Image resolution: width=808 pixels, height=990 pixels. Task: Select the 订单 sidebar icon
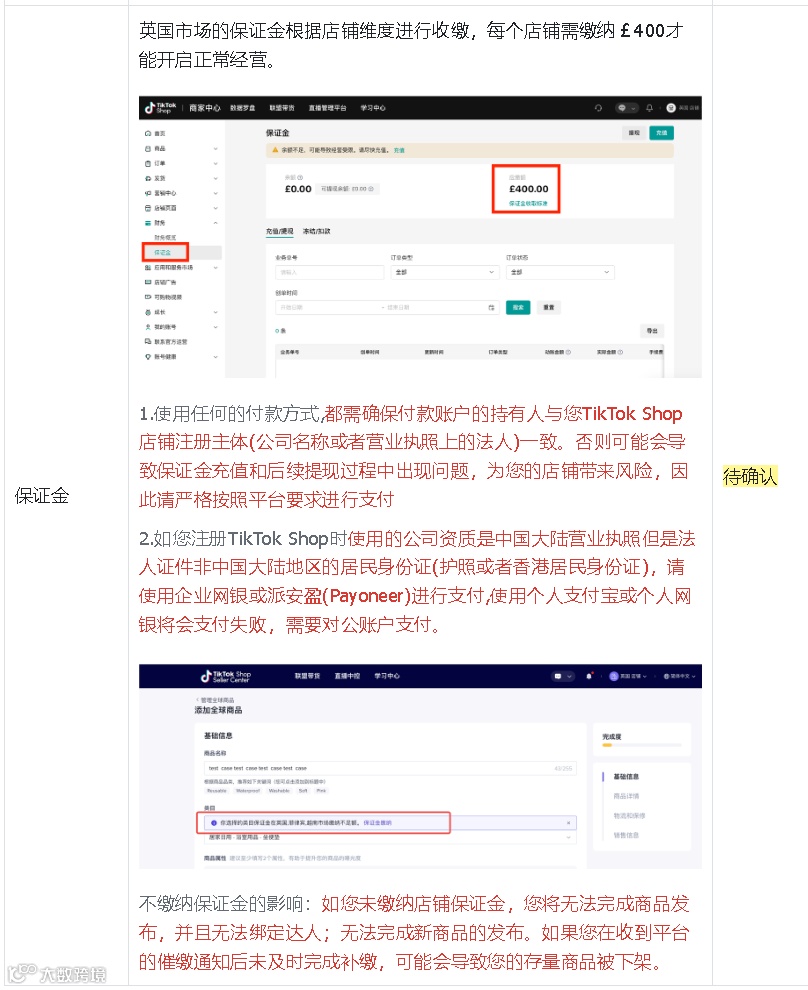[148, 163]
